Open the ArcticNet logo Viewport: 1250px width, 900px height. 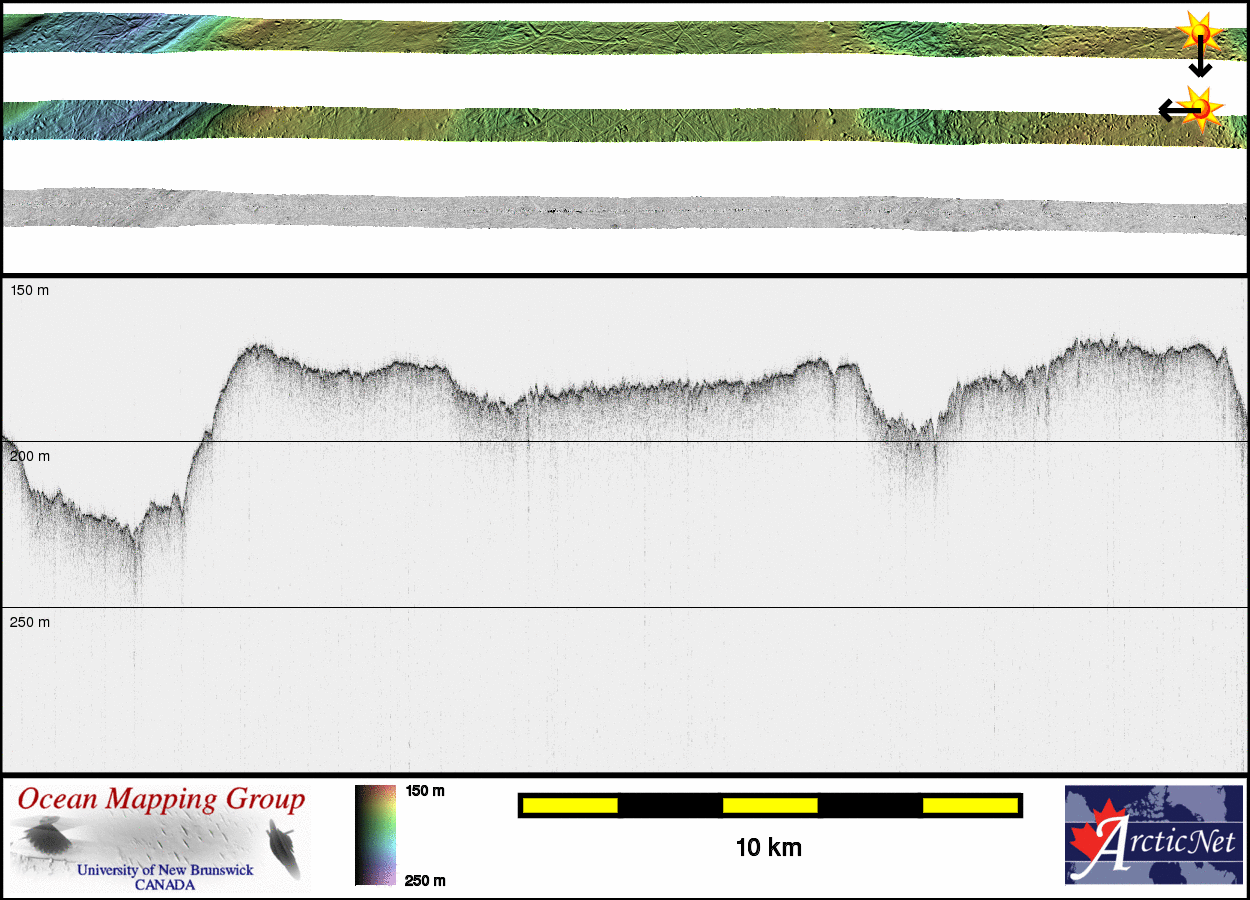click(x=1154, y=835)
